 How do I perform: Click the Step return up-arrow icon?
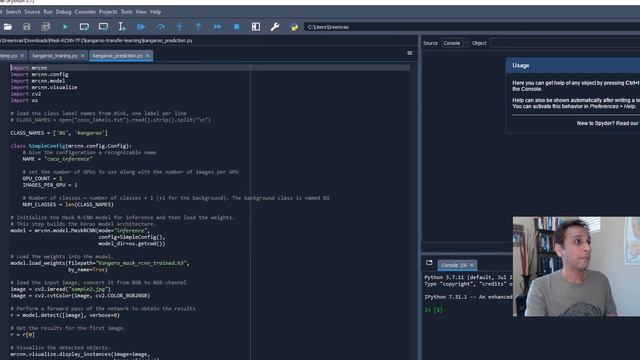pos(198,27)
